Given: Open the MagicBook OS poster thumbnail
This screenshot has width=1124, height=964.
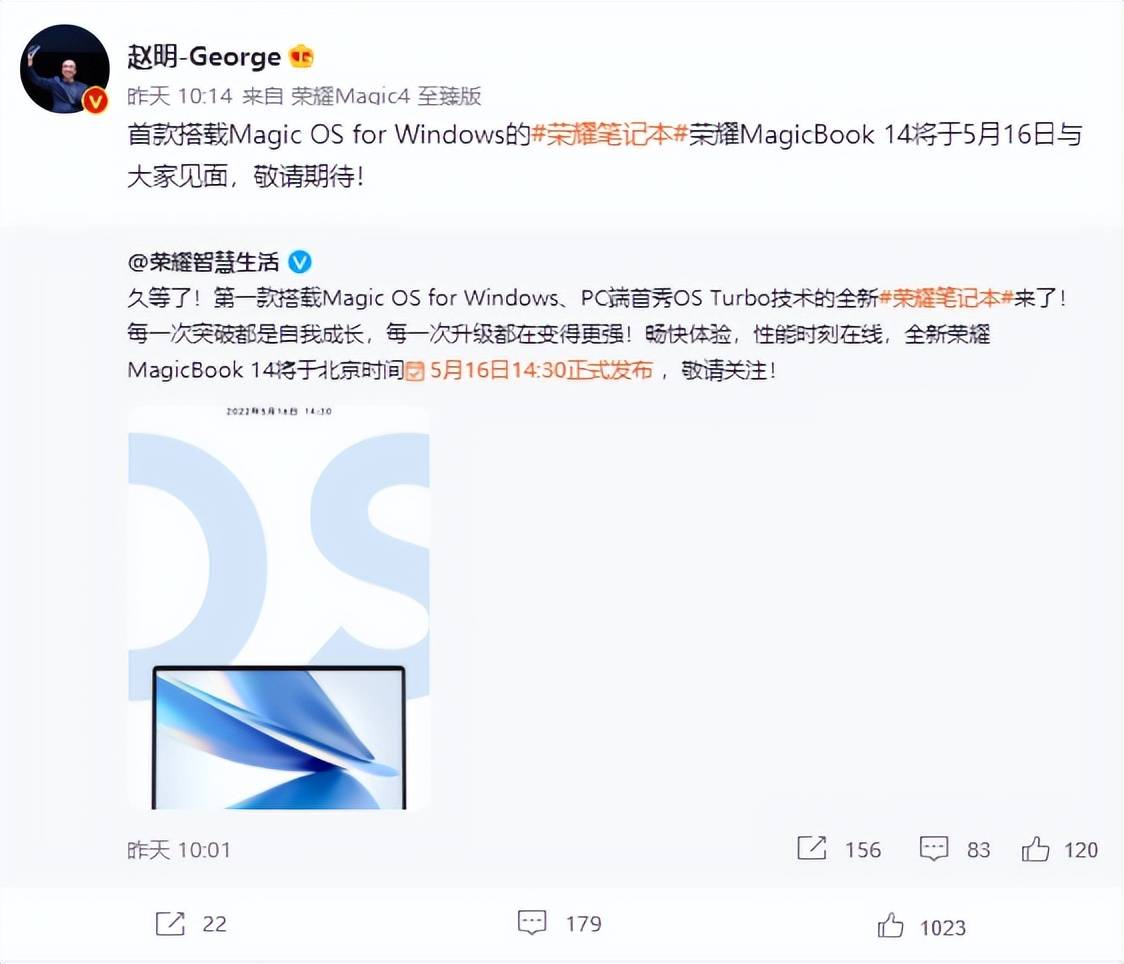Looking at the screenshot, I should pos(279,606).
